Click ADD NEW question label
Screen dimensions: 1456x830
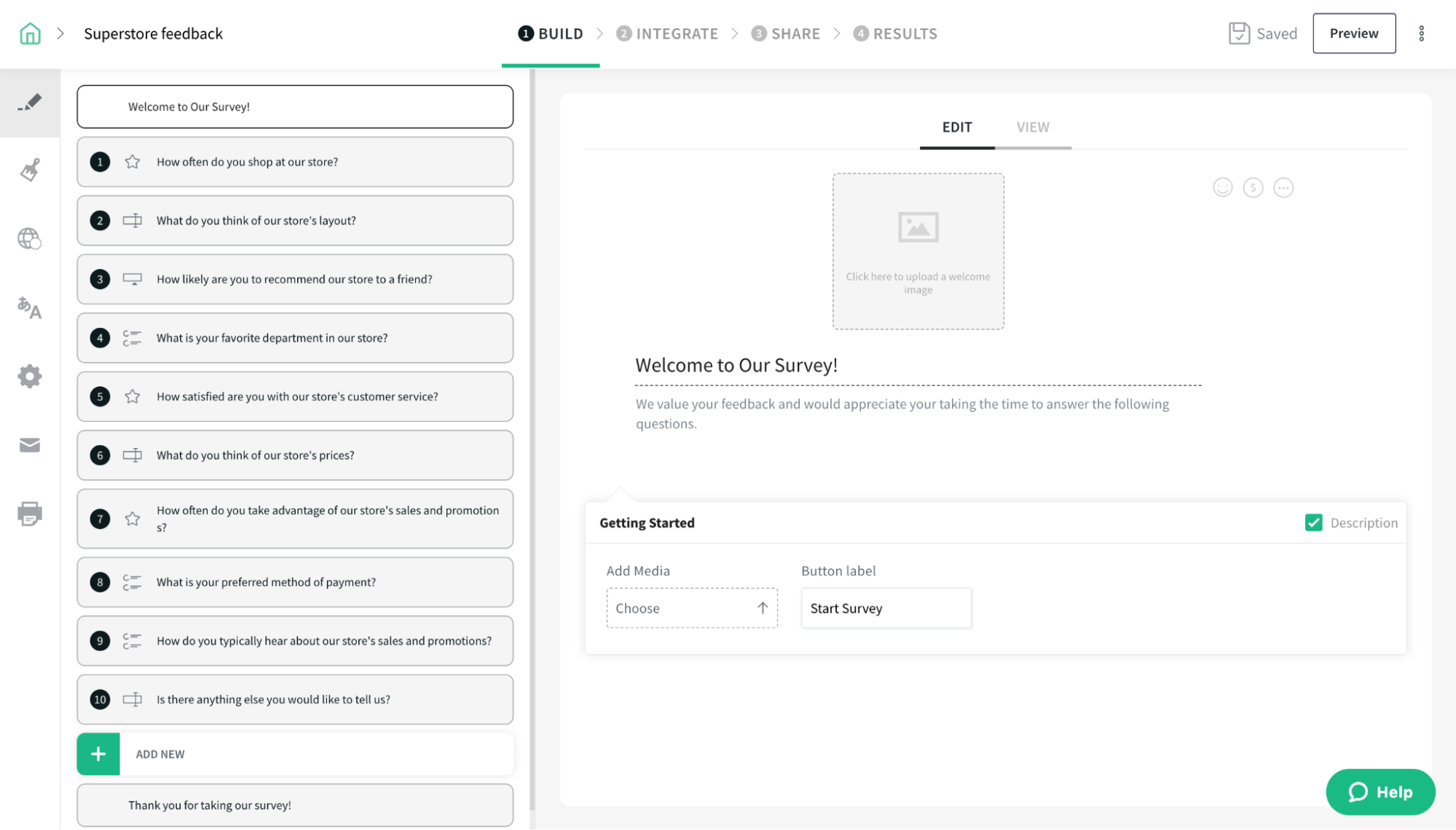160,754
